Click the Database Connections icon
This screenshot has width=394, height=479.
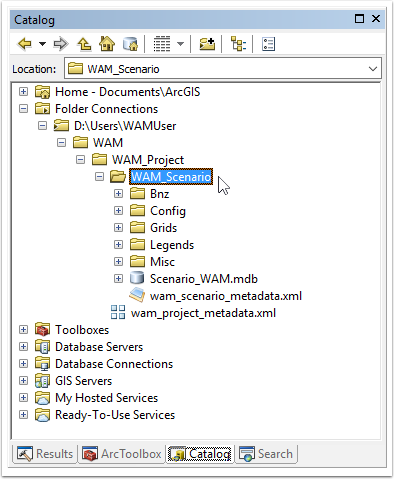click(x=42, y=364)
